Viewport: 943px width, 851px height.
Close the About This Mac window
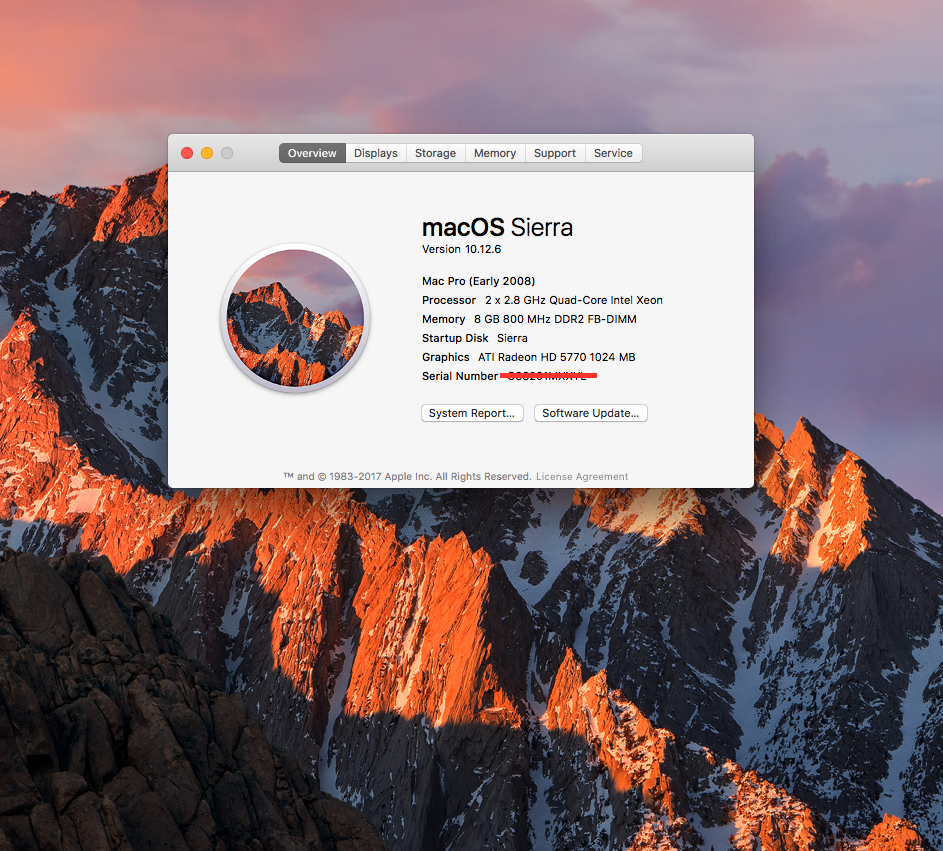187,153
